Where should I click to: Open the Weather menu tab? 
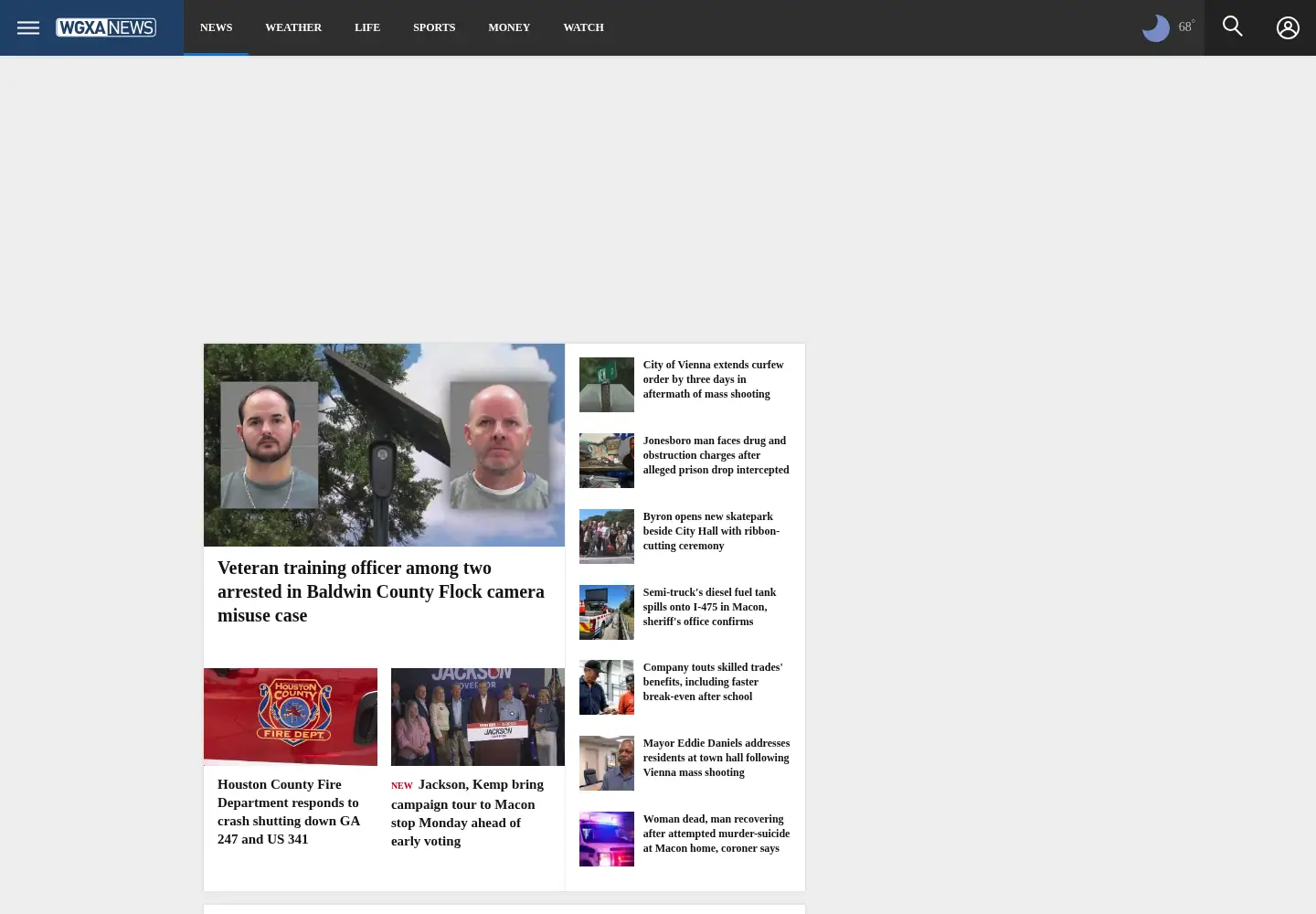coord(293,27)
